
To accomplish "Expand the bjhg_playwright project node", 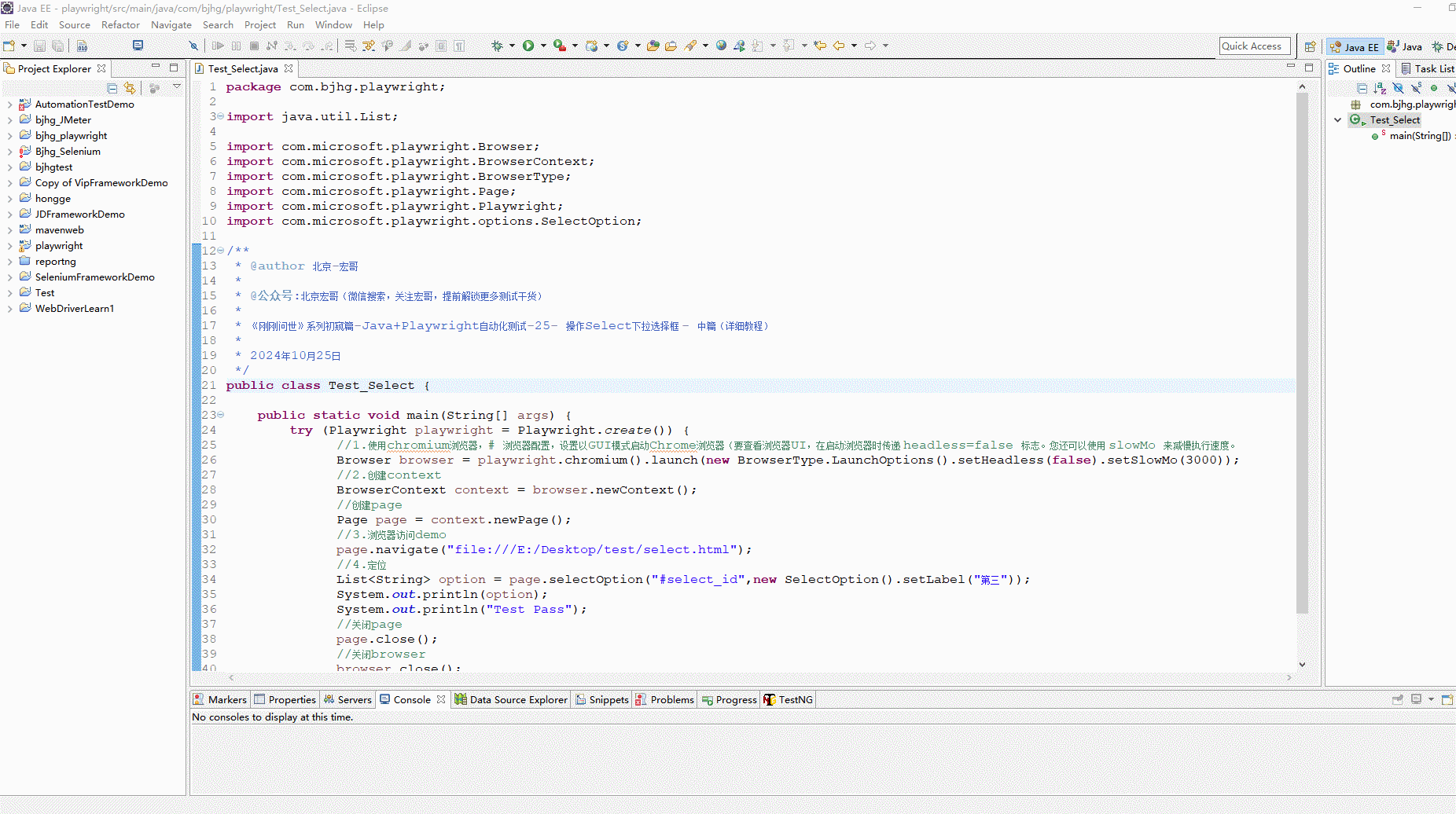I will point(9,136).
